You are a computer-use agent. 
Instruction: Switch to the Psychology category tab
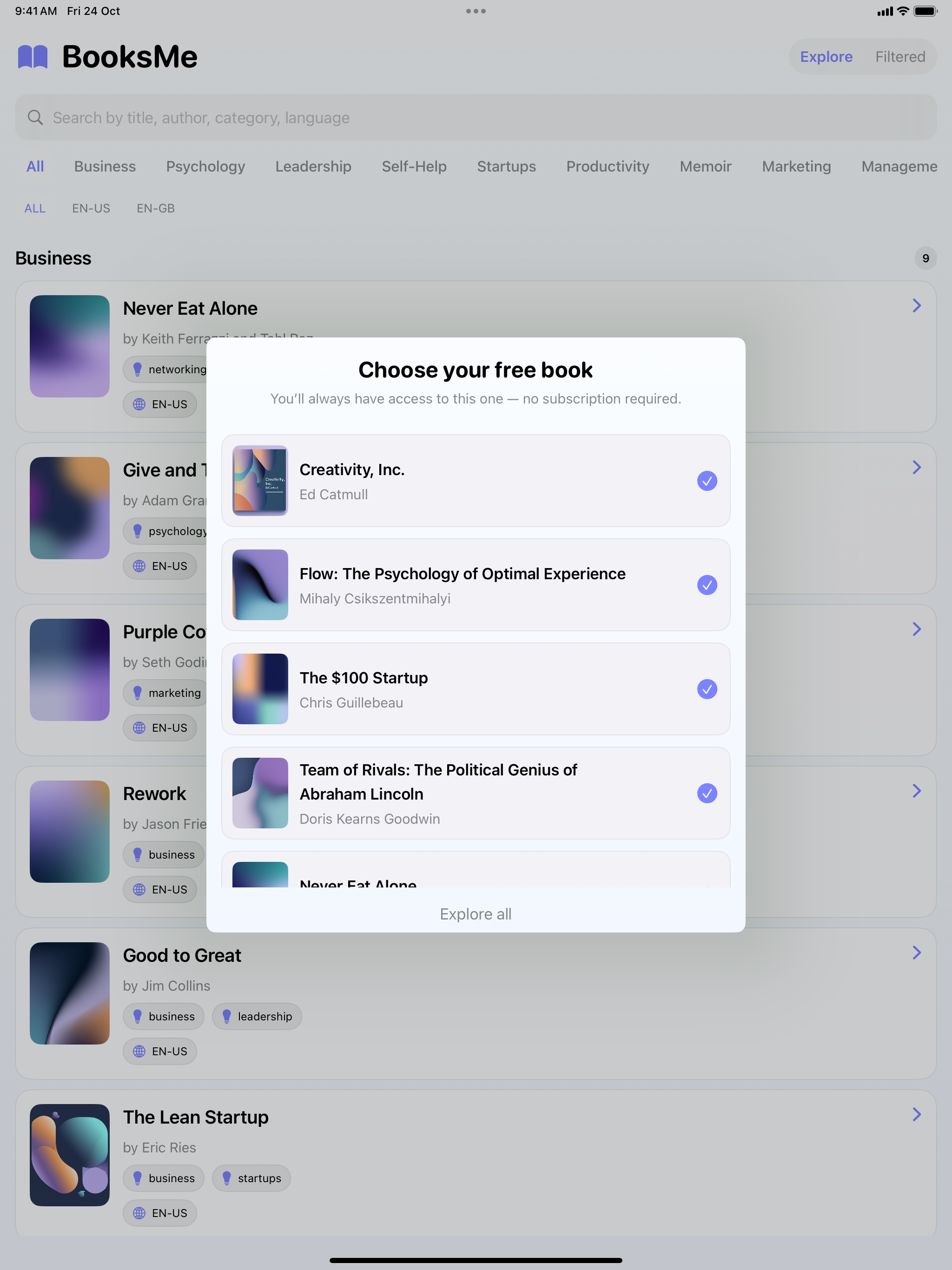coord(205,166)
